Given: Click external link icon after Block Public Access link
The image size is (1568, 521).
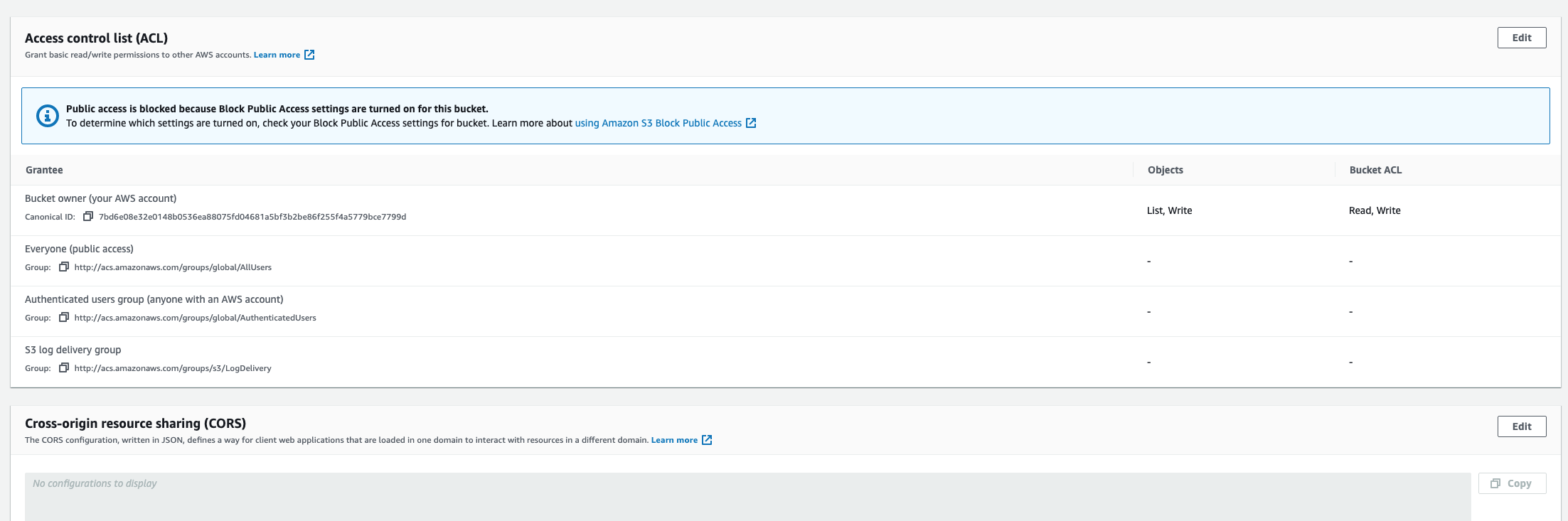Looking at the screenshot, I should 751,123.
